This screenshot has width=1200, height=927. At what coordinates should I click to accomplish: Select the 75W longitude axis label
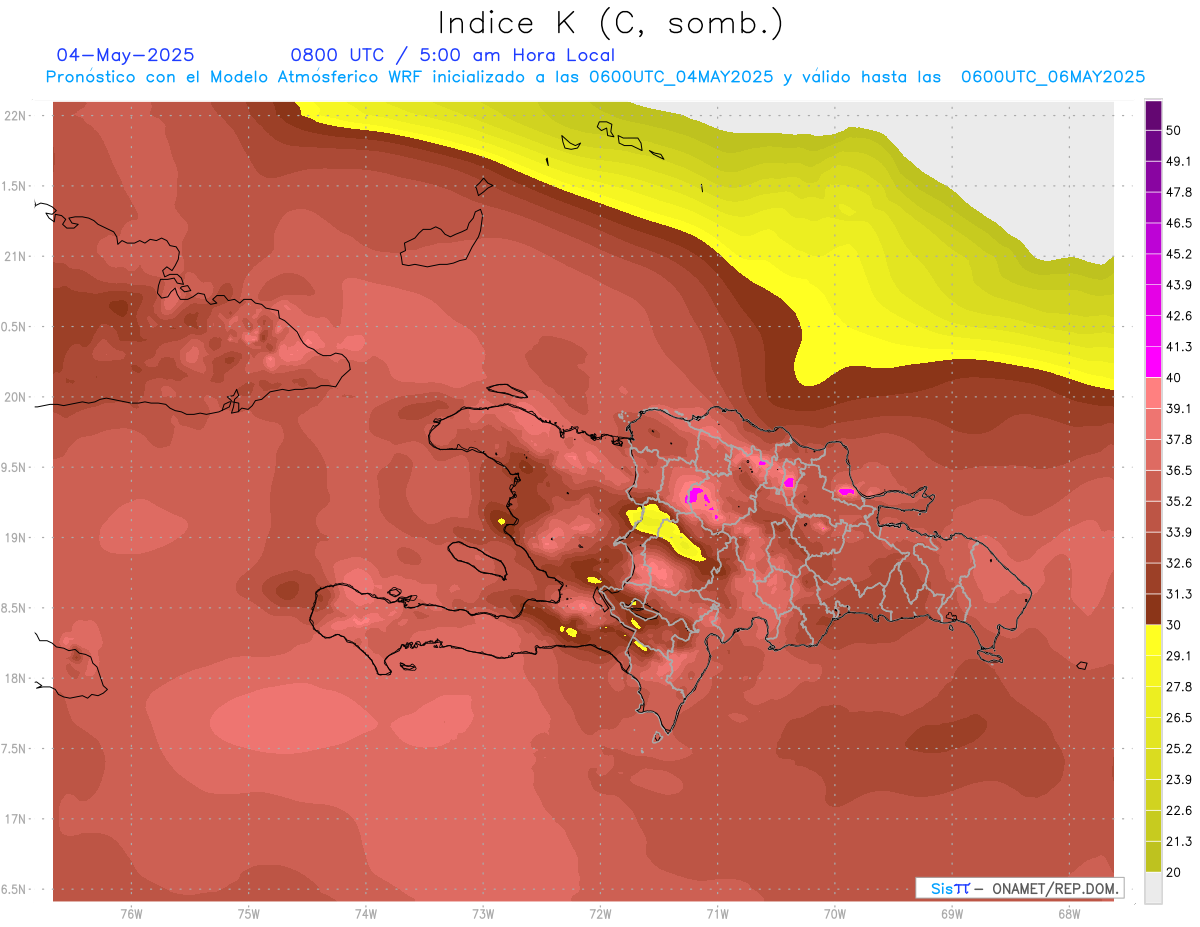coord(248,913)
